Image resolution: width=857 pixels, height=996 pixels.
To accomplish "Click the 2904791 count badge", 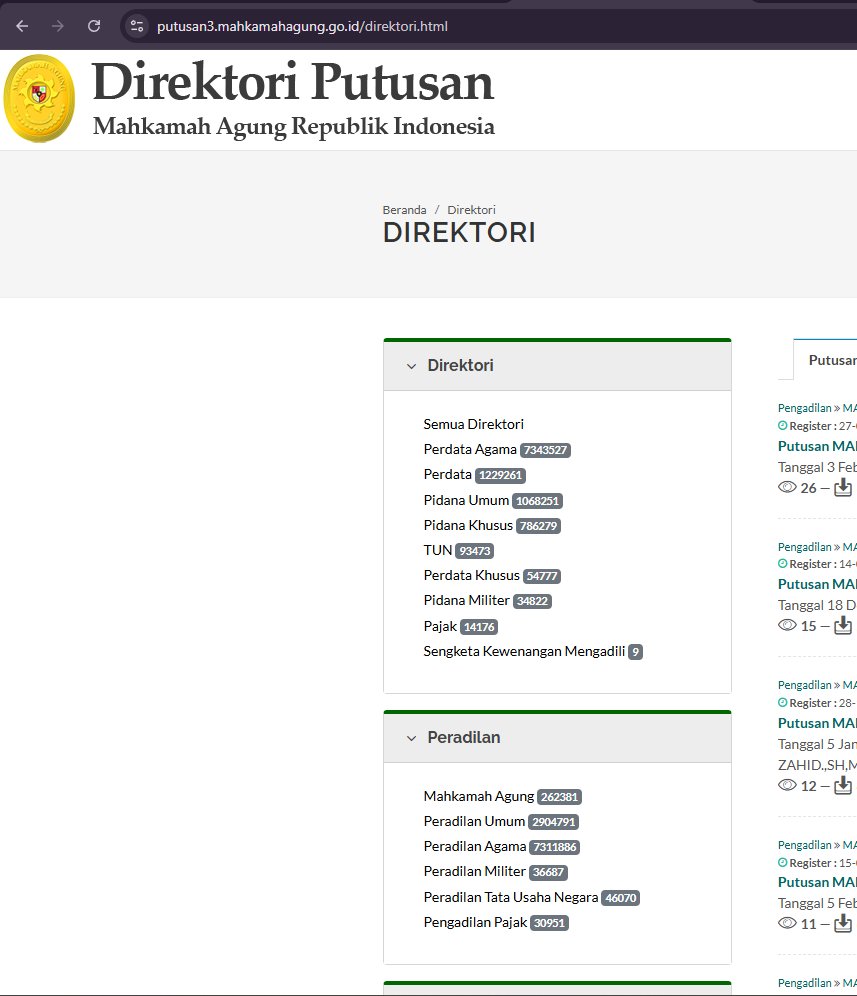I will tap(553, 822).
